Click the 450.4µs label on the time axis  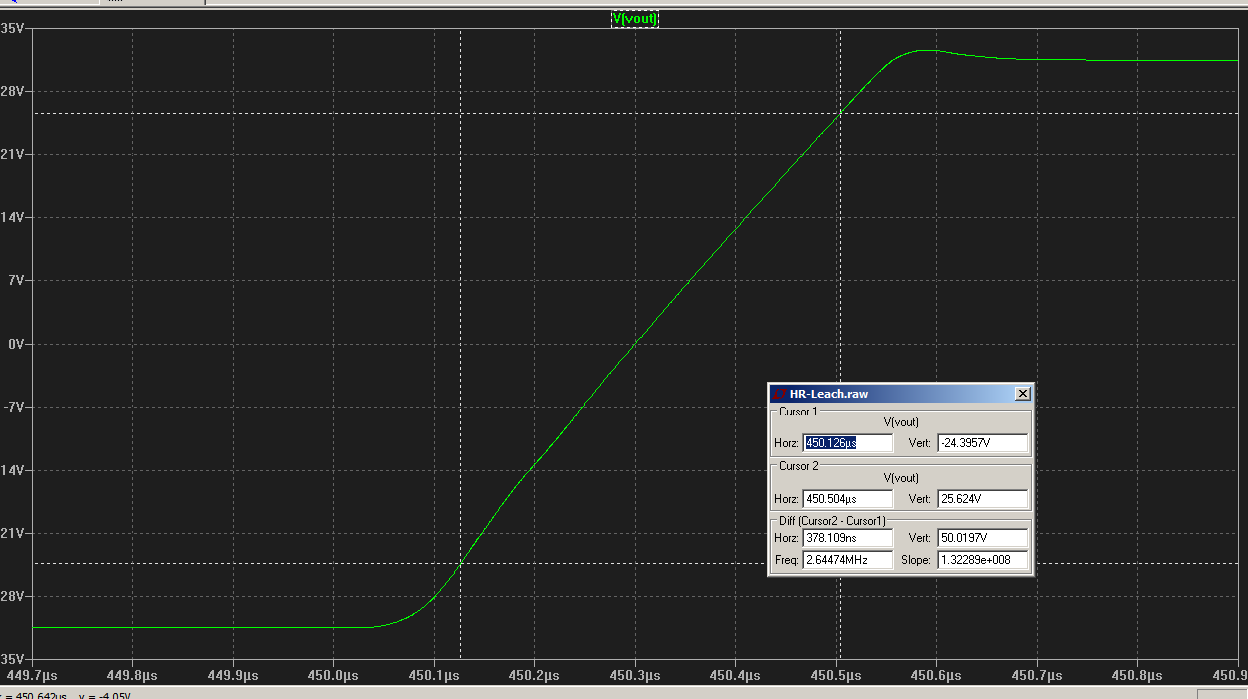736,674
